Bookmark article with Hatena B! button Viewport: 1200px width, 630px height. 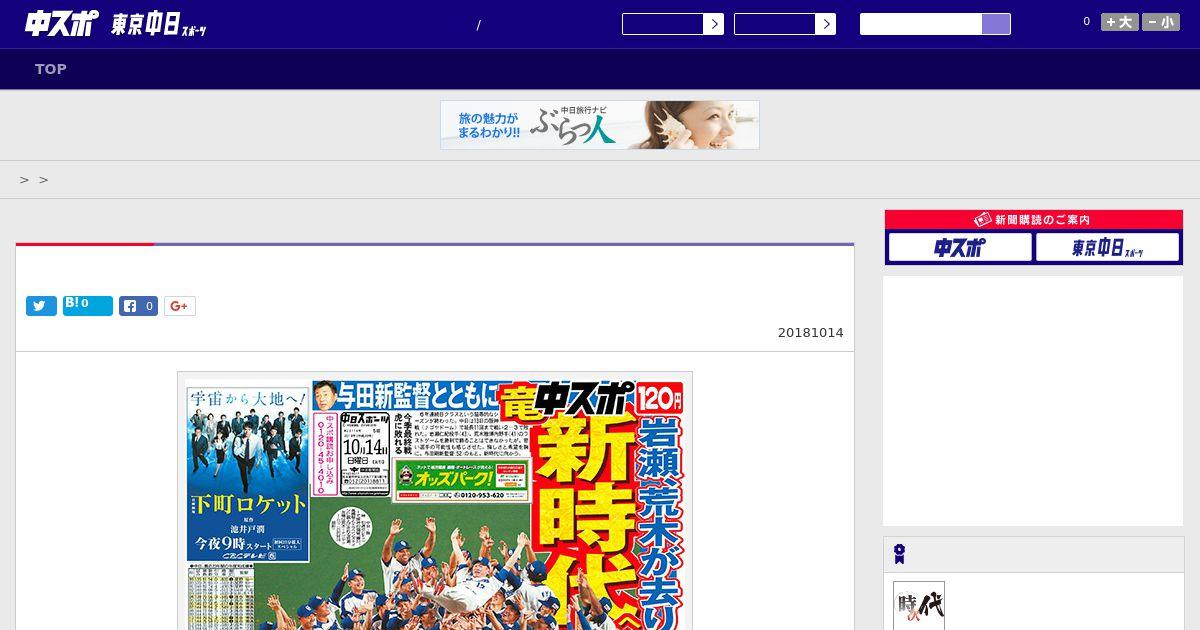88,306
